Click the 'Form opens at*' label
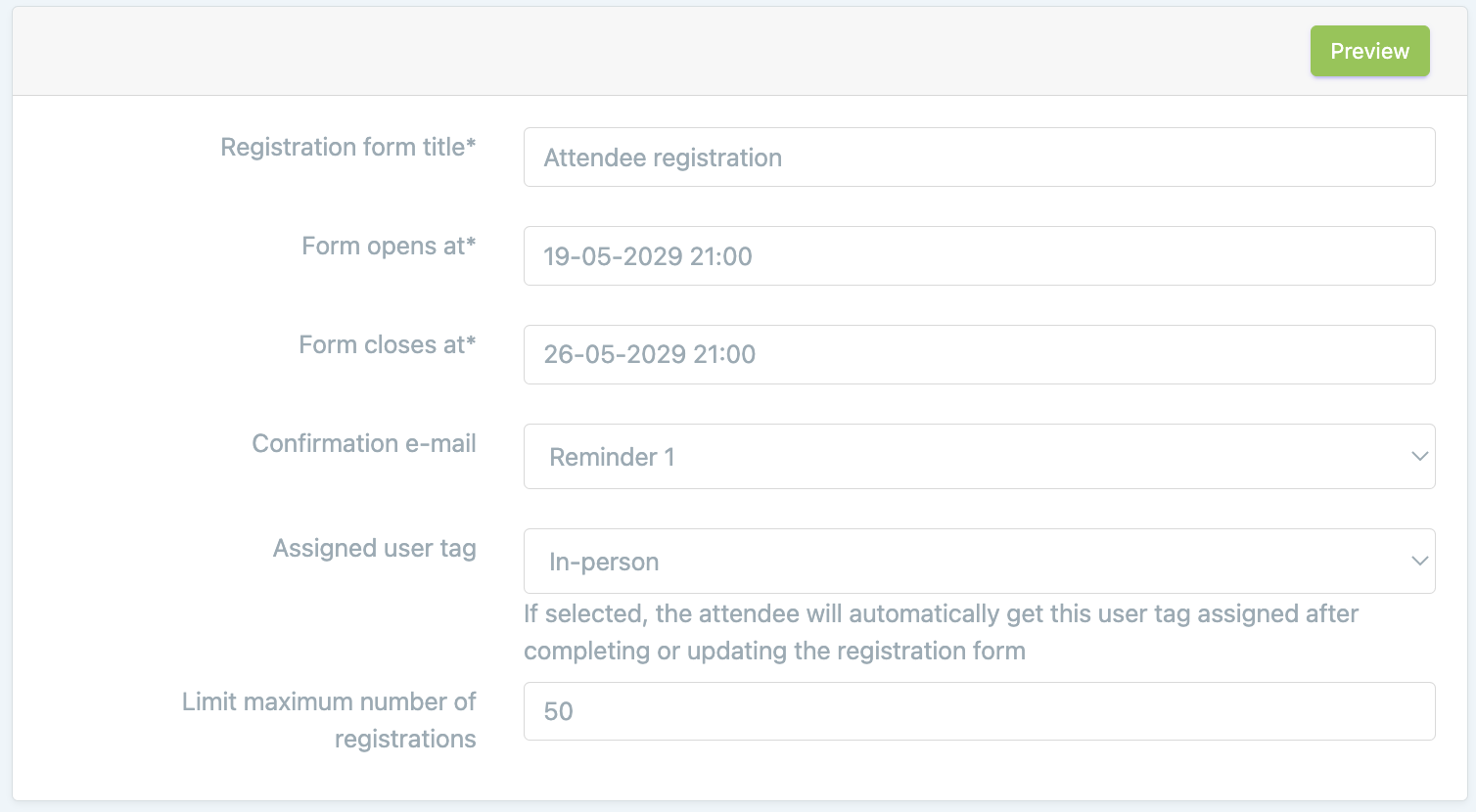The width and height of the screenshot is (1476, 812). click(389, 246)
